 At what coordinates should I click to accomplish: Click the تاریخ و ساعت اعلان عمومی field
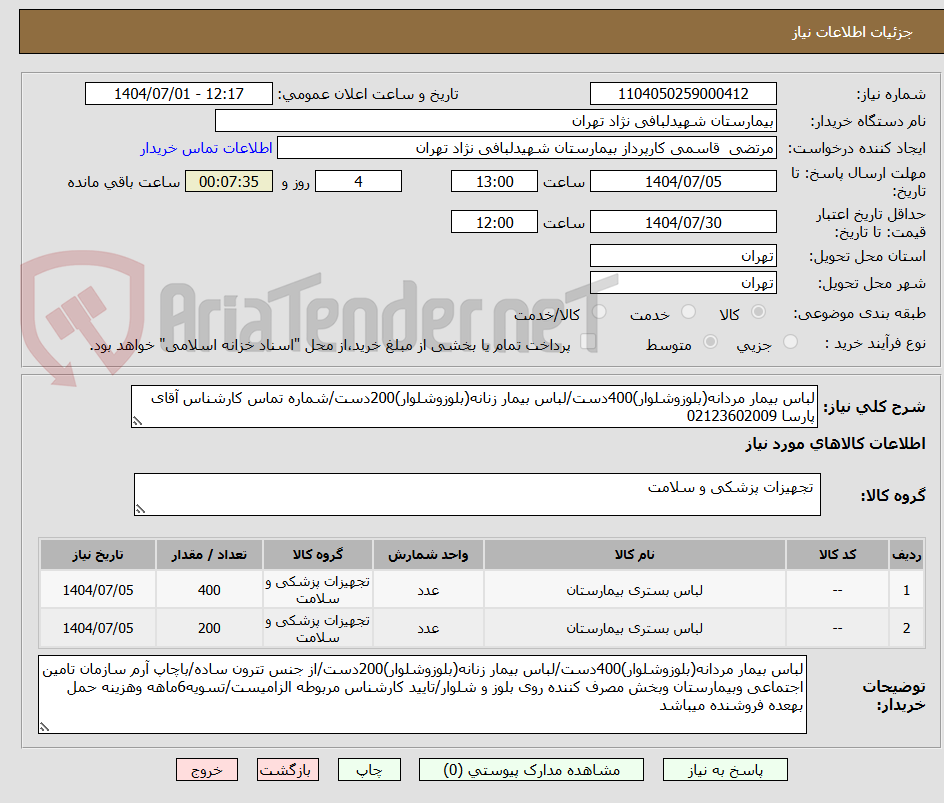pos(178,93)
